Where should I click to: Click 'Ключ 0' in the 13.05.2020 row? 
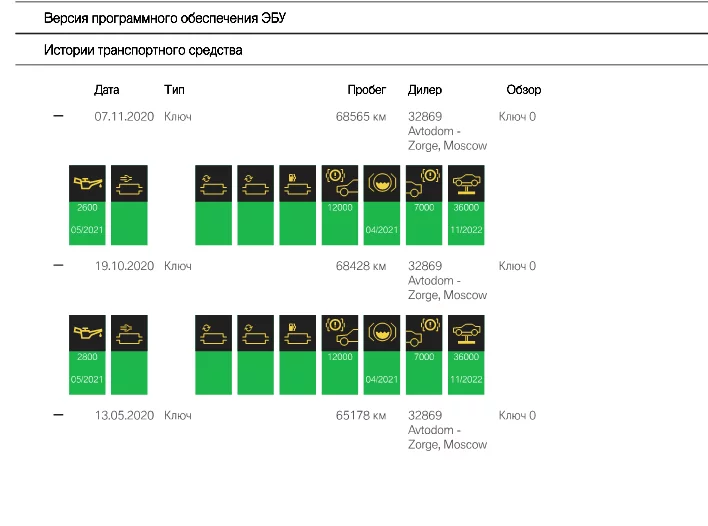[517, 415]
